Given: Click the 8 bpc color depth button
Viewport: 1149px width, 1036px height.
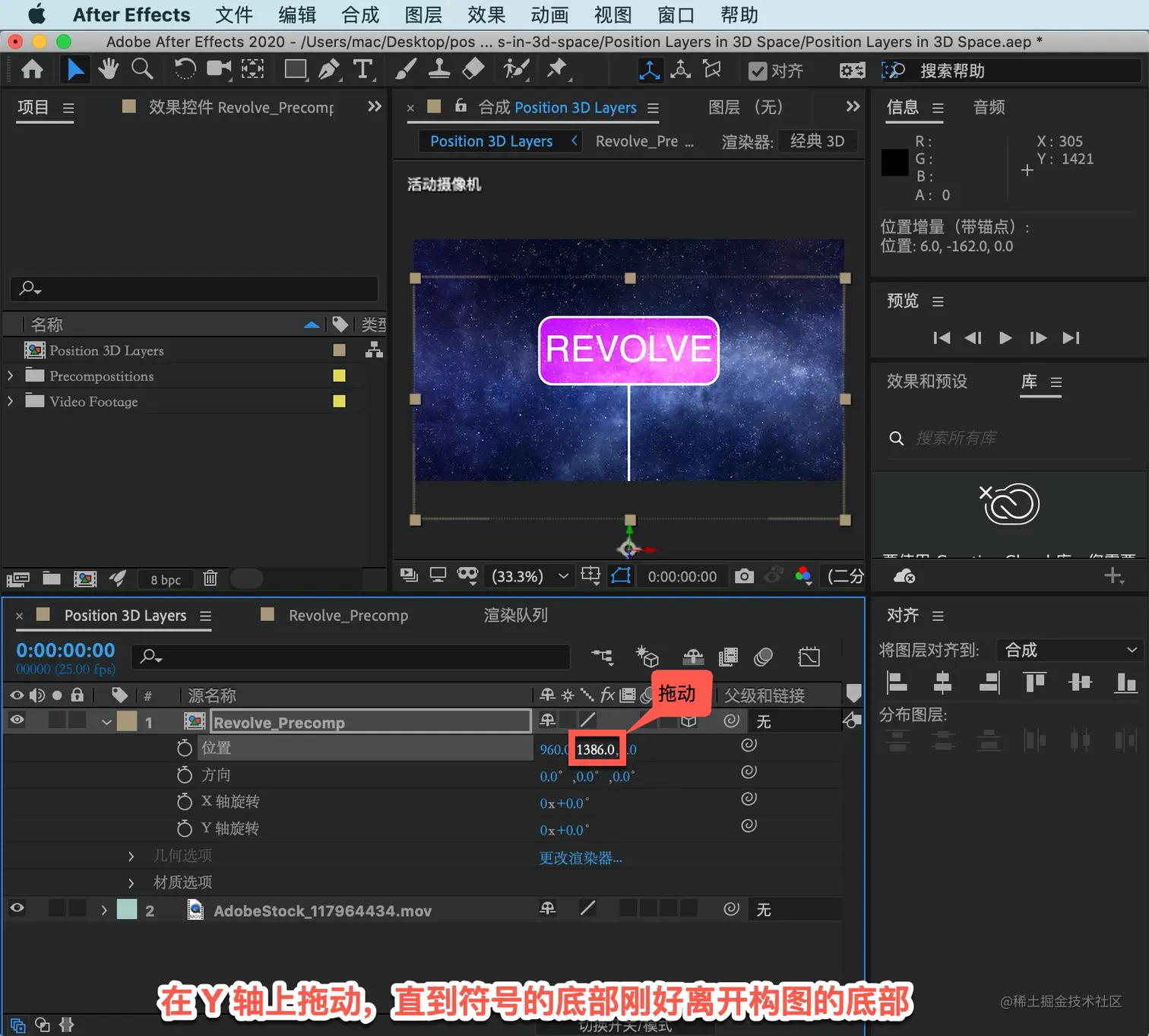Looking at the screenshot, I should tap(166, 579).
